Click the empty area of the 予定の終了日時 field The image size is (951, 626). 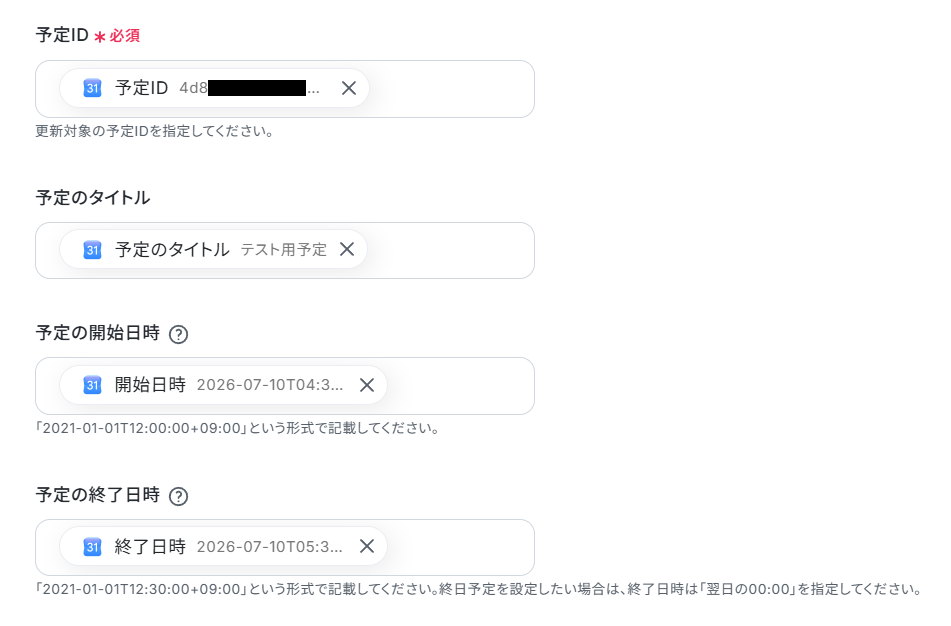coord(460,547)
